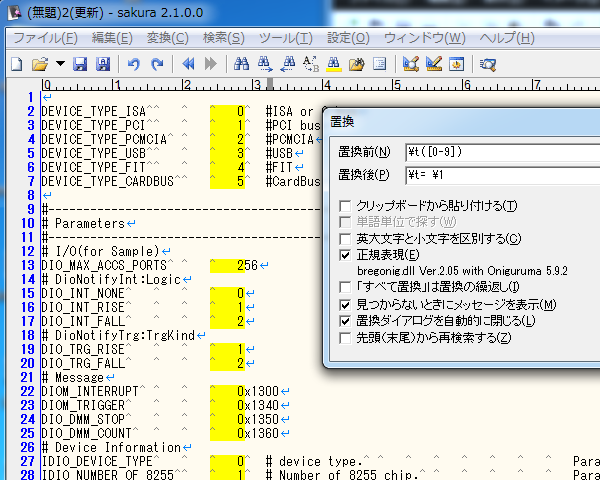Jump forward with the double right arrow
600x480 pixels.
[211, 64]
